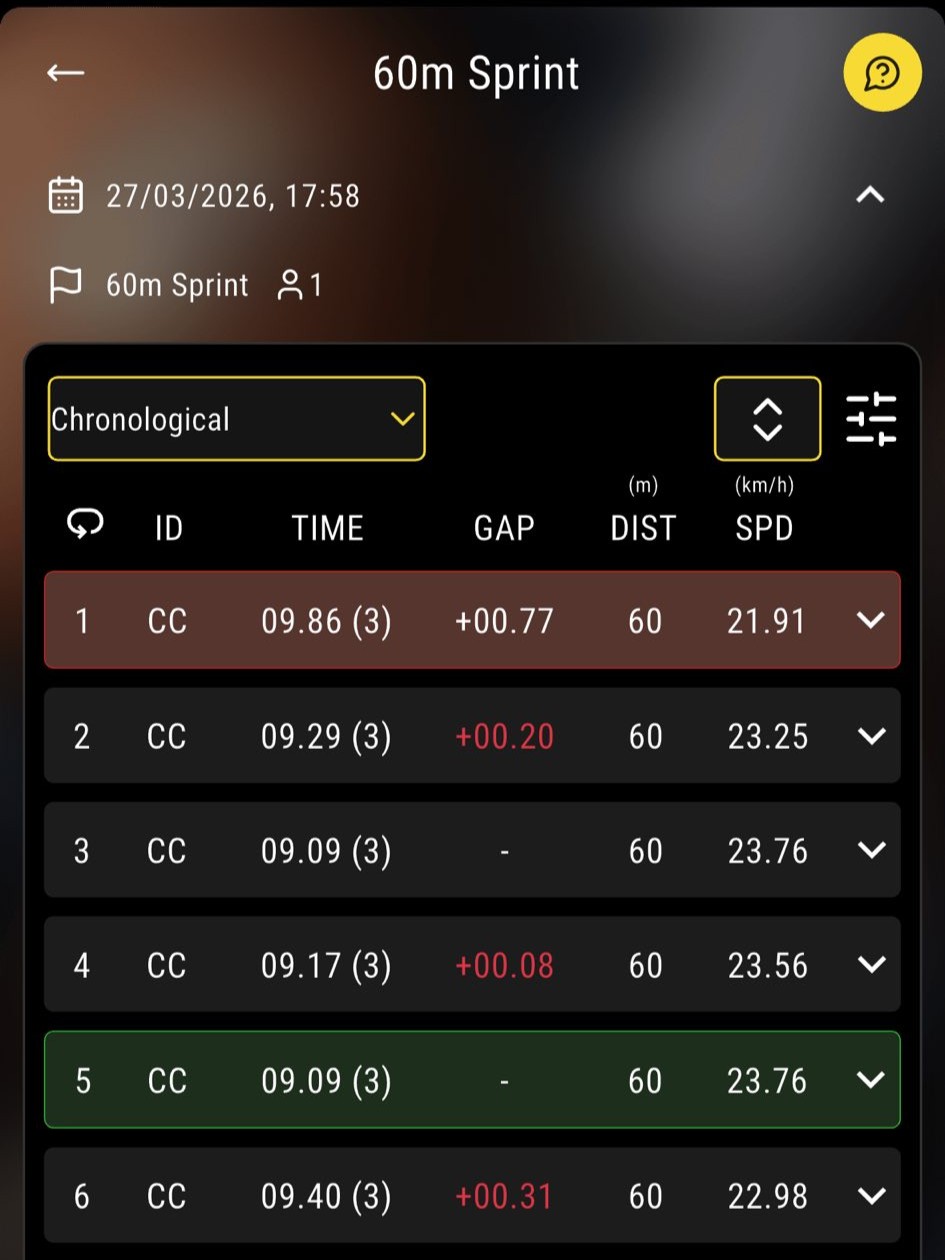Tap the flag icon beside 60m Sprint
945x1260 pixels.
point(66,285)
